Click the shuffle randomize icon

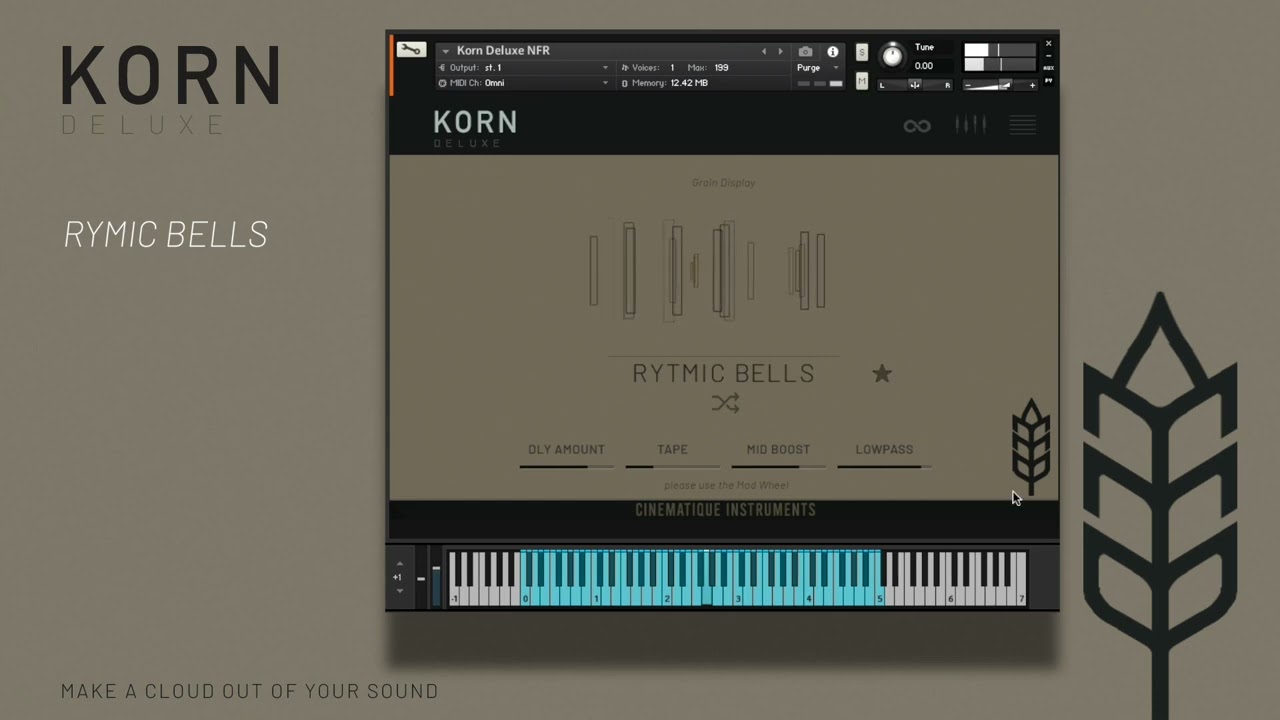725,403
